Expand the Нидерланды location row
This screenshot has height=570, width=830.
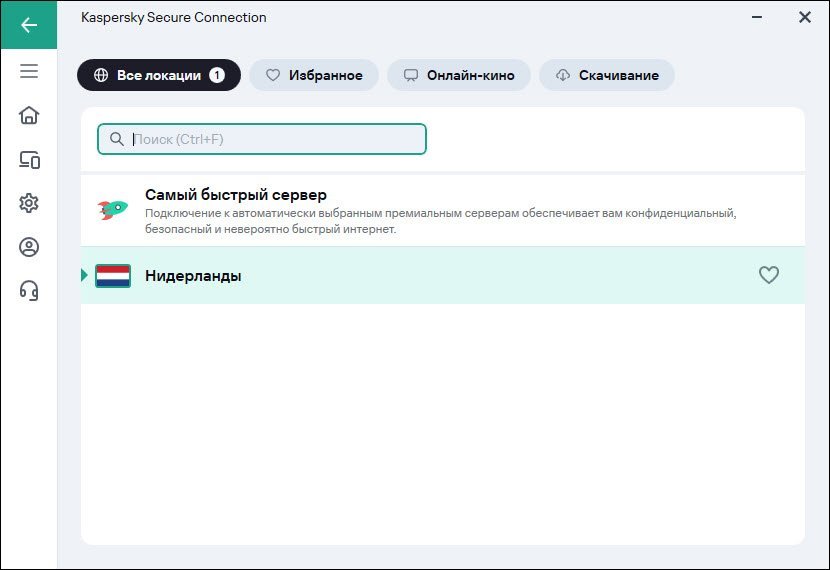point(84,275)
